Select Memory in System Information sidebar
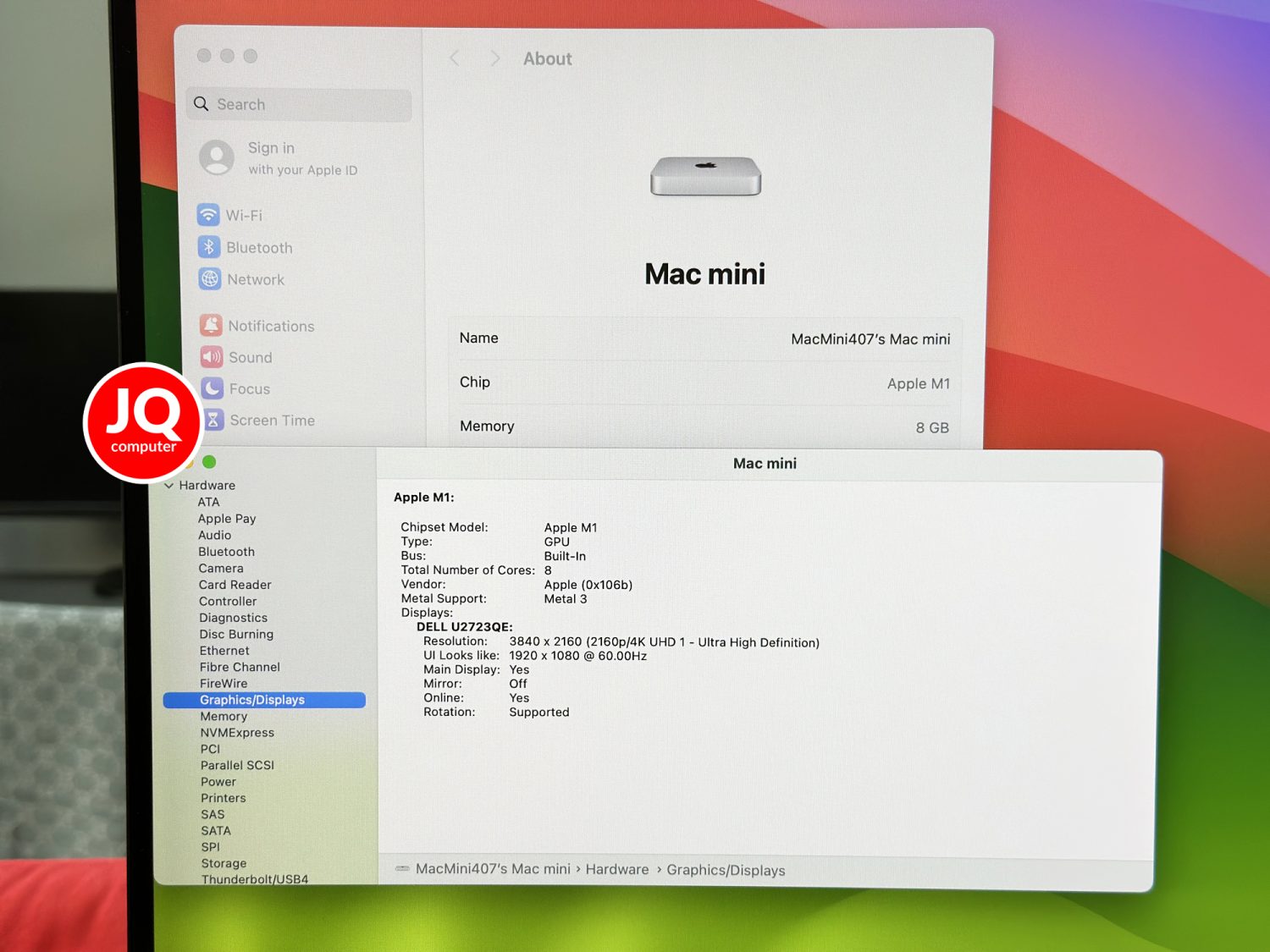The height and width of the screenshot is (952, 1270). [x=224, y=716]
